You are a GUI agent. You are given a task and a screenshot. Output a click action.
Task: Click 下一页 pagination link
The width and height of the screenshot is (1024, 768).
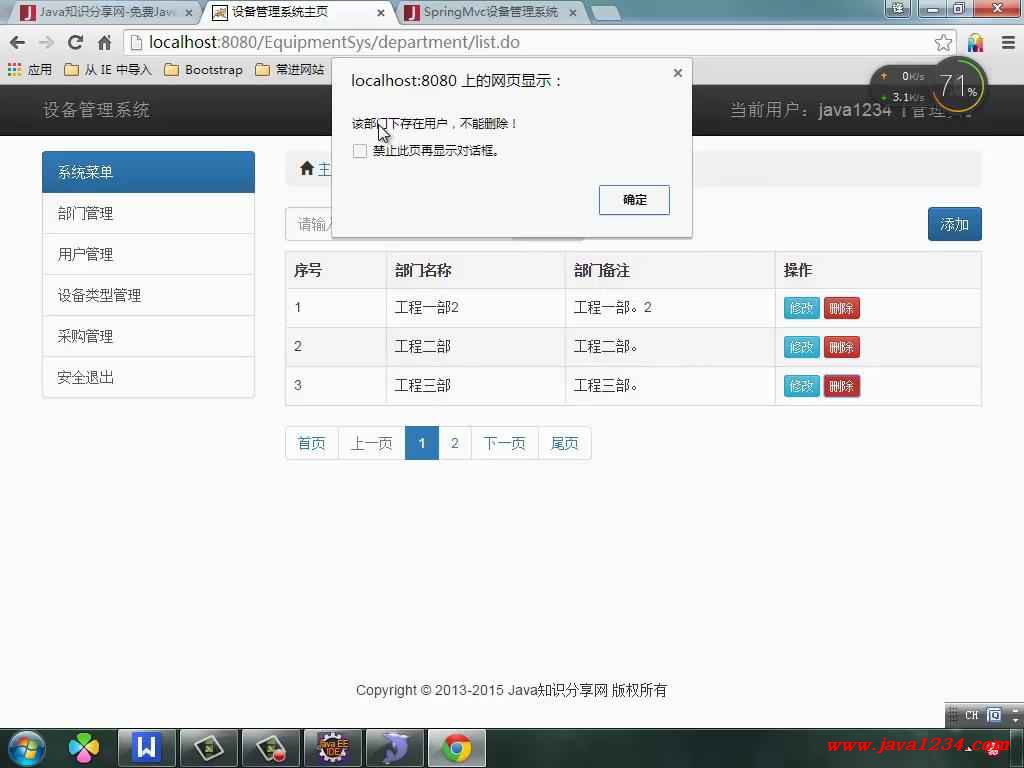pyautogui.click(x=505, y=443)
